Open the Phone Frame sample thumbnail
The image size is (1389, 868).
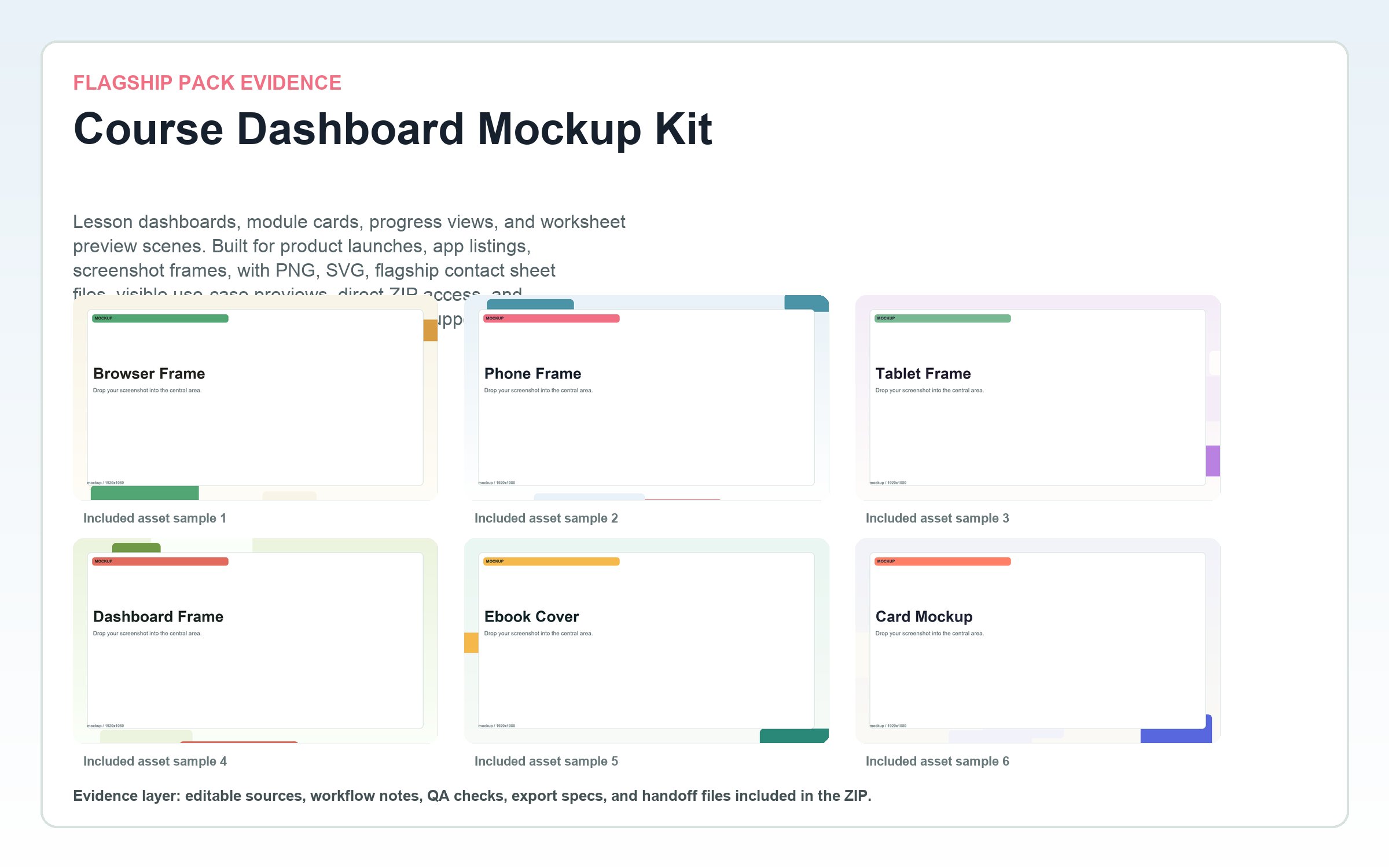click(646, 398)
